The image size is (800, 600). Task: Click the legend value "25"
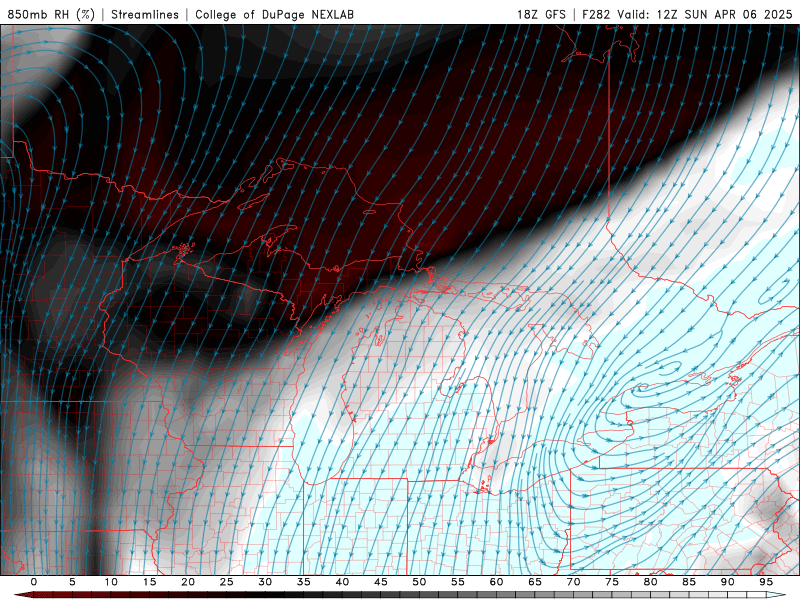(227, 582)
